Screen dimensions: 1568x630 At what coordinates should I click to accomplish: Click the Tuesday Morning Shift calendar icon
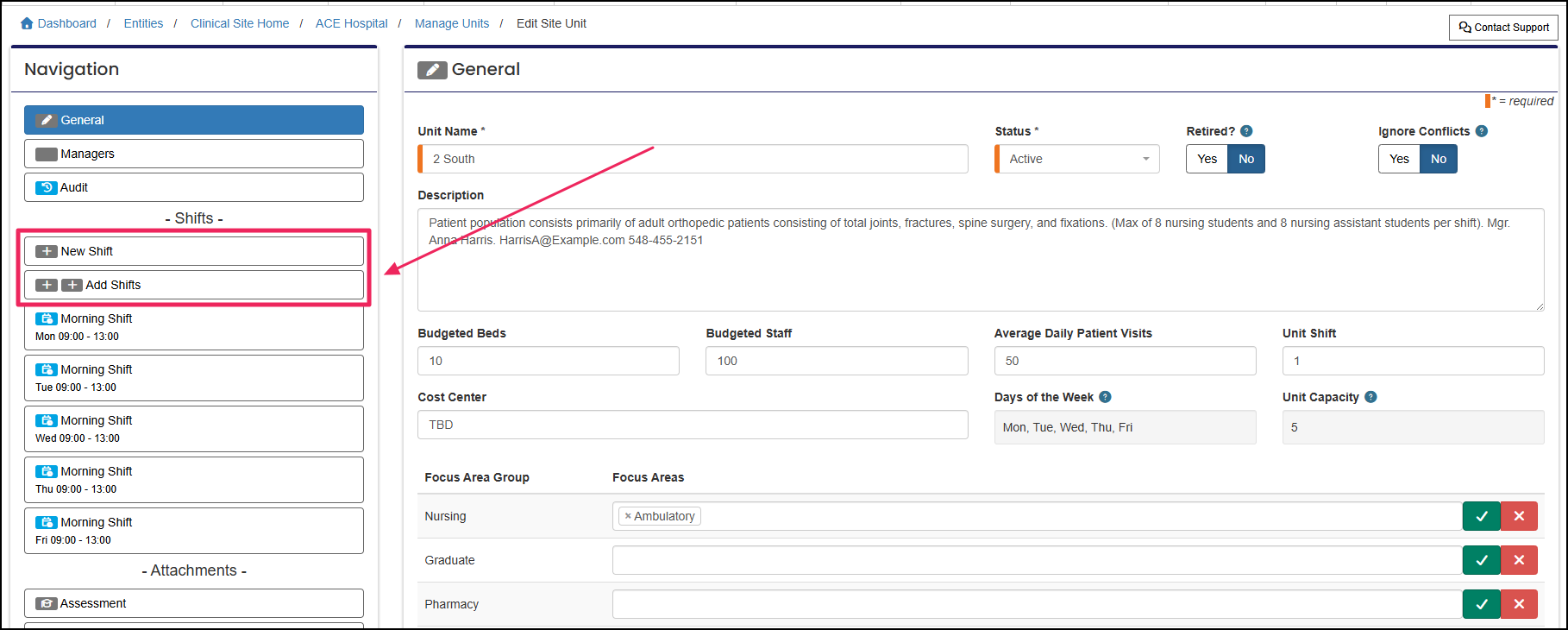[x=47, y=369]
